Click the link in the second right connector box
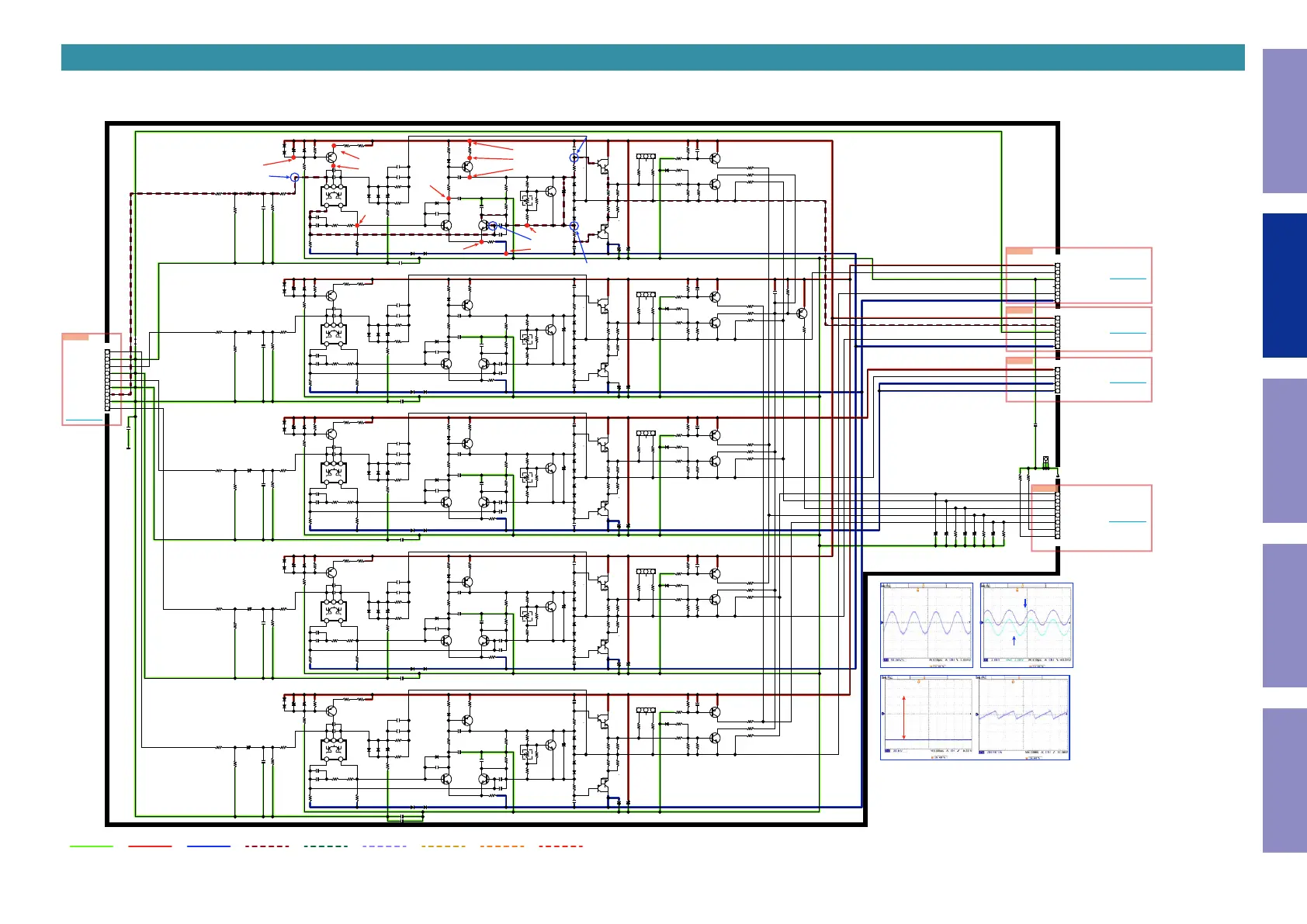Viewport: 1307px width, 924px height. pos(1128,333)
